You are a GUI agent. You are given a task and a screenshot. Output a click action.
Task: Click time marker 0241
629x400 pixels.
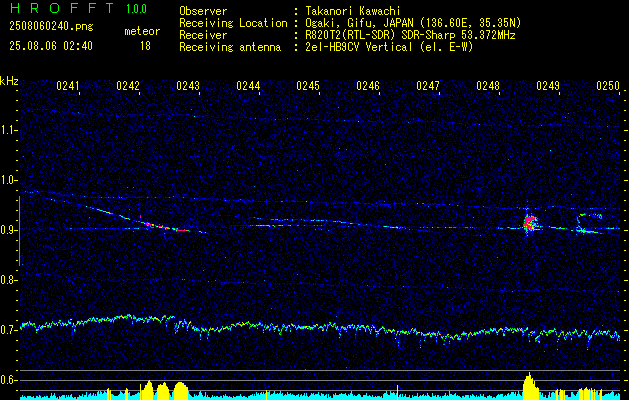(x=67, y=85)
